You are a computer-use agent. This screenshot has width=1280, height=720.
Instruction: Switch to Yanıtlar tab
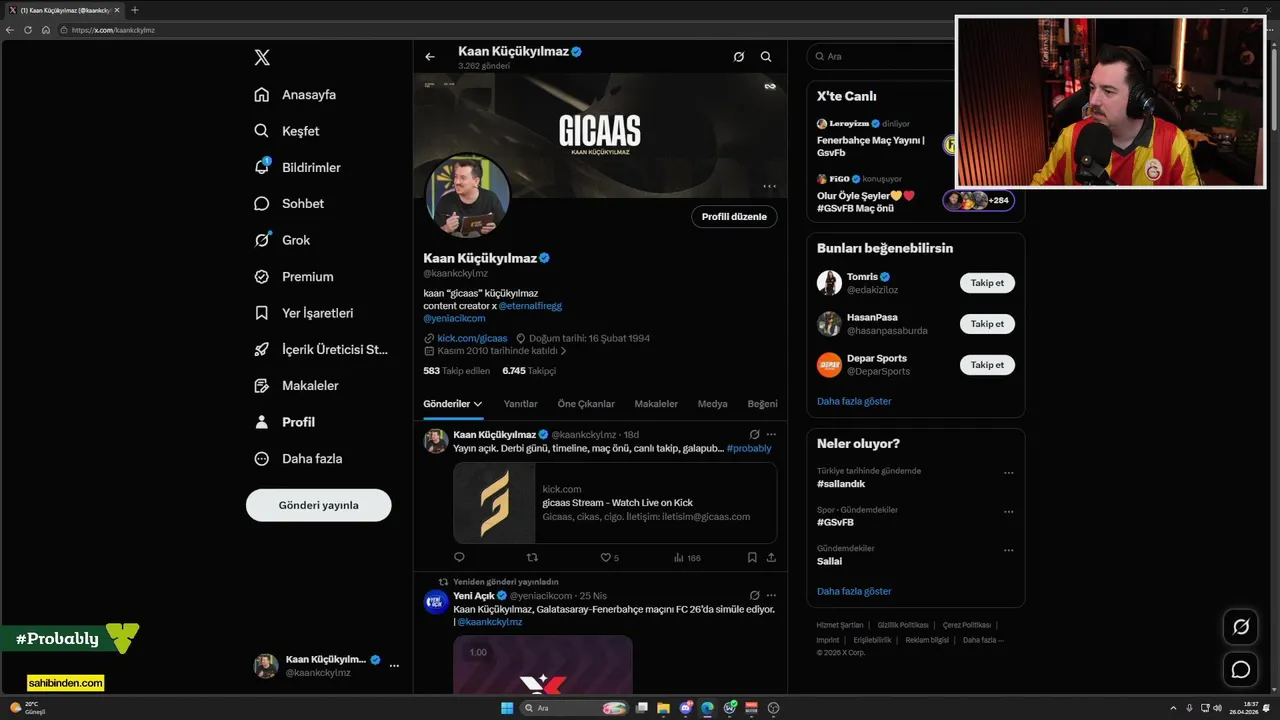[520, 404]
